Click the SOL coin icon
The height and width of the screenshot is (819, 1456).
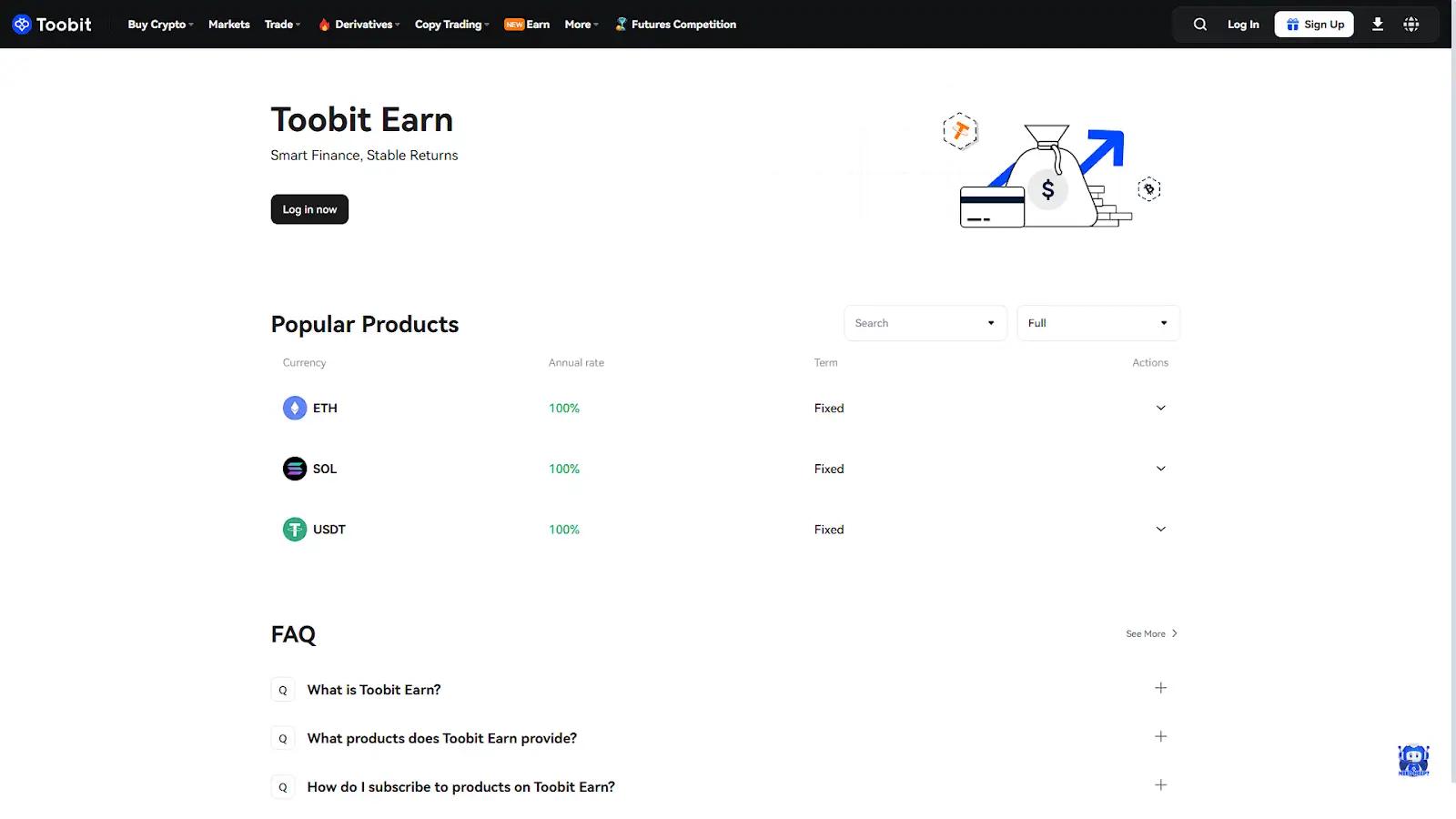pos(294,469)
